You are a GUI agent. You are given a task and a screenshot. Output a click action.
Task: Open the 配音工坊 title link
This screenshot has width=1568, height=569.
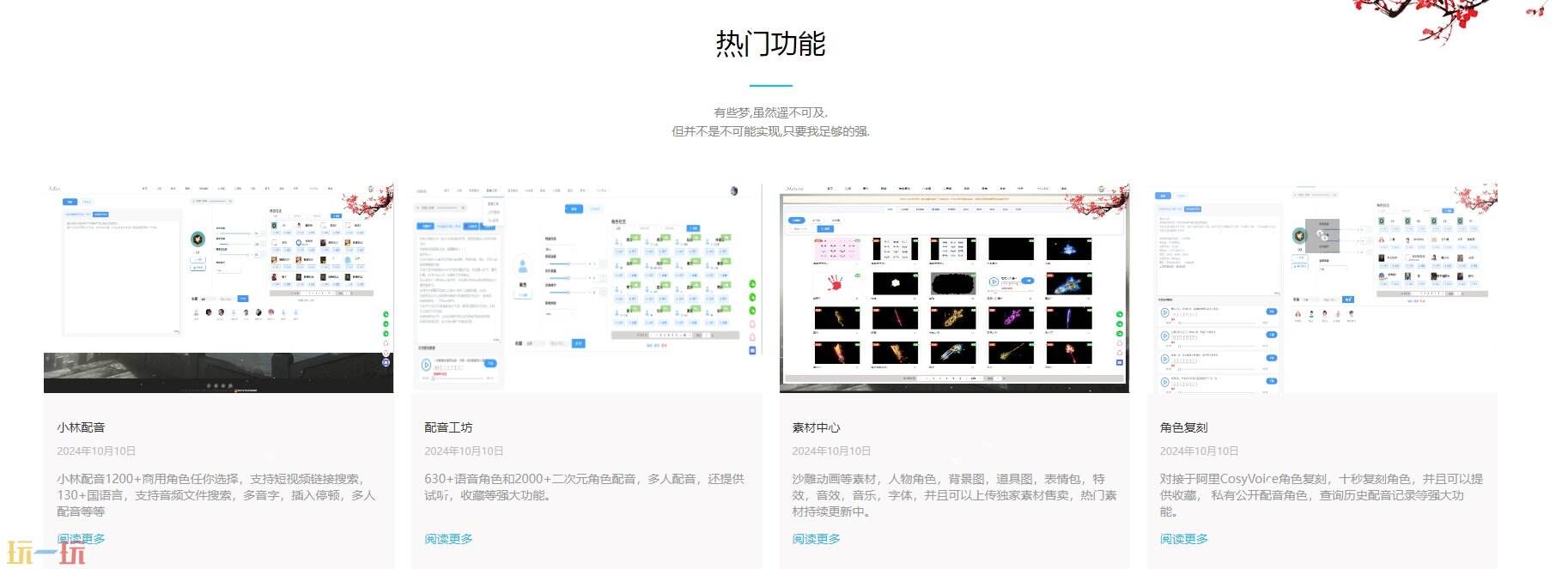(448, 427)
